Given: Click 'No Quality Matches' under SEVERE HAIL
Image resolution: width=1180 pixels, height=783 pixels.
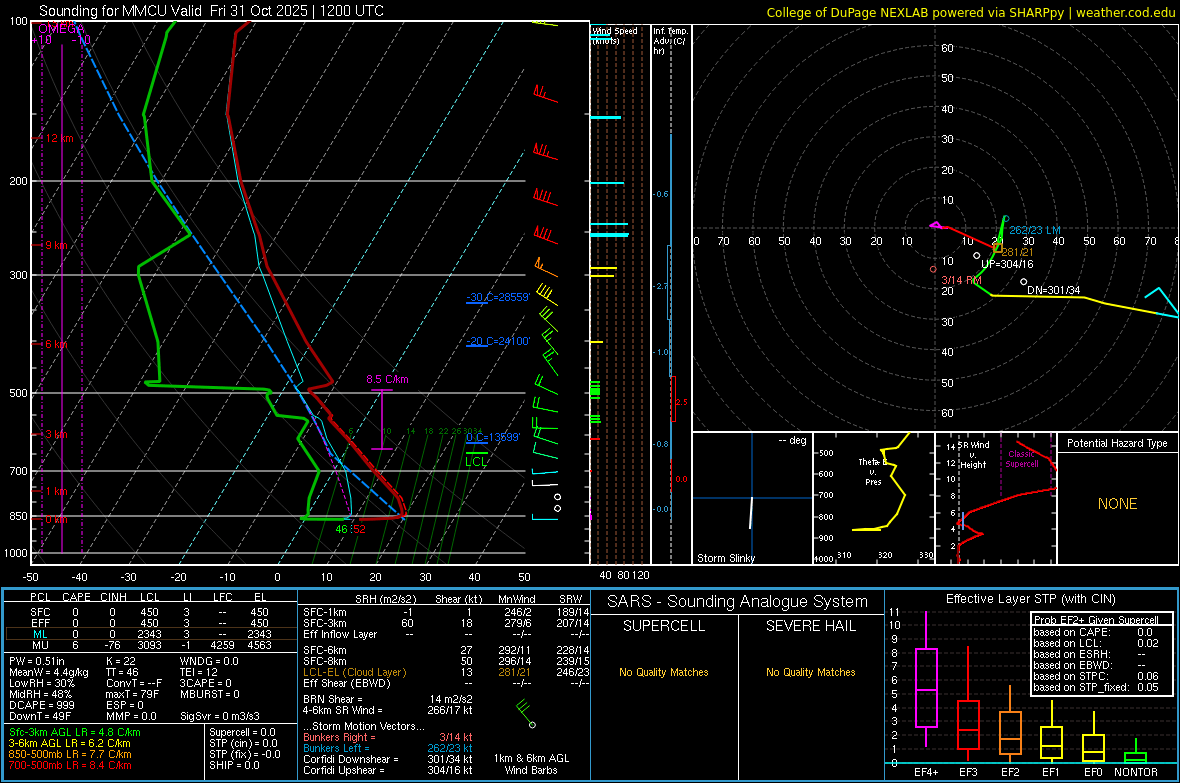Looking at the screenshot, I should 810,672.
